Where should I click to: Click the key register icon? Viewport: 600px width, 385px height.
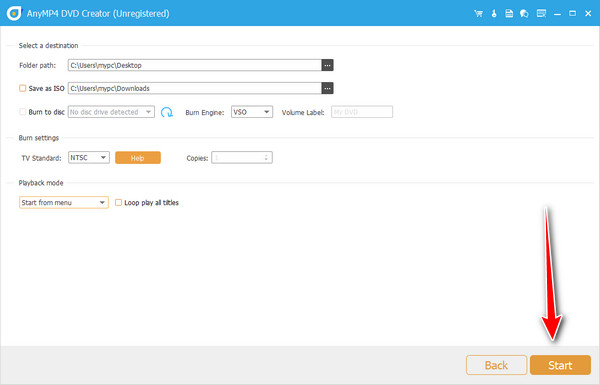(x=494, y=14)
